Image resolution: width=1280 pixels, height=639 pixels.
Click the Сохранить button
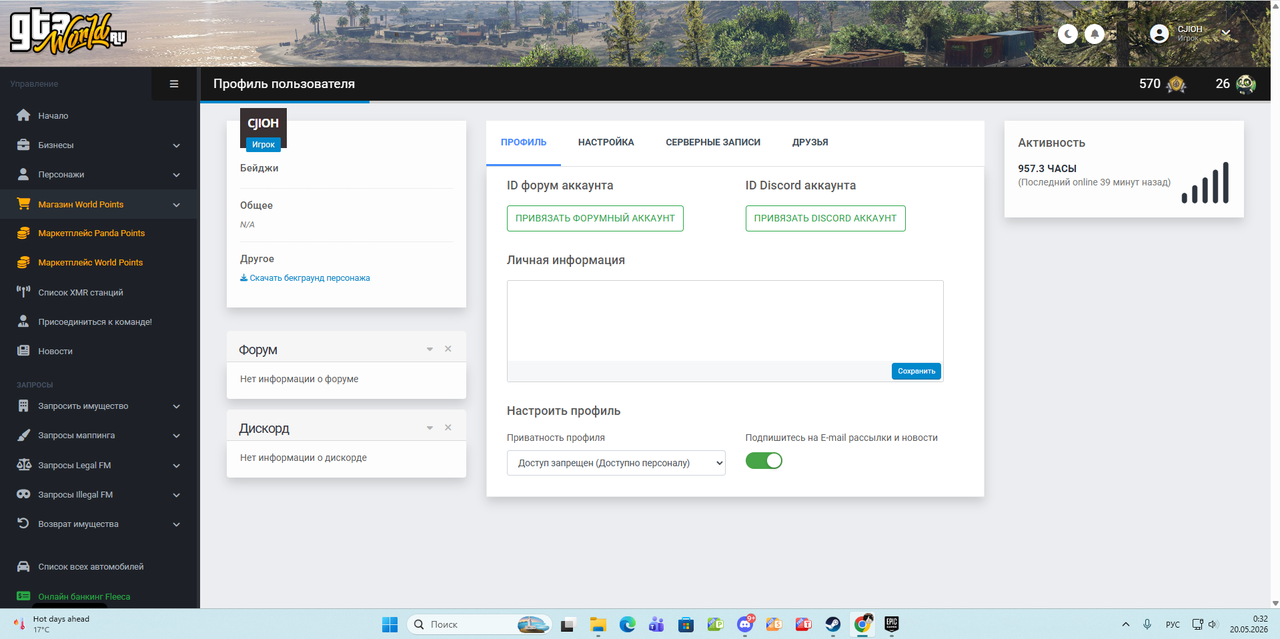point(917,371)
